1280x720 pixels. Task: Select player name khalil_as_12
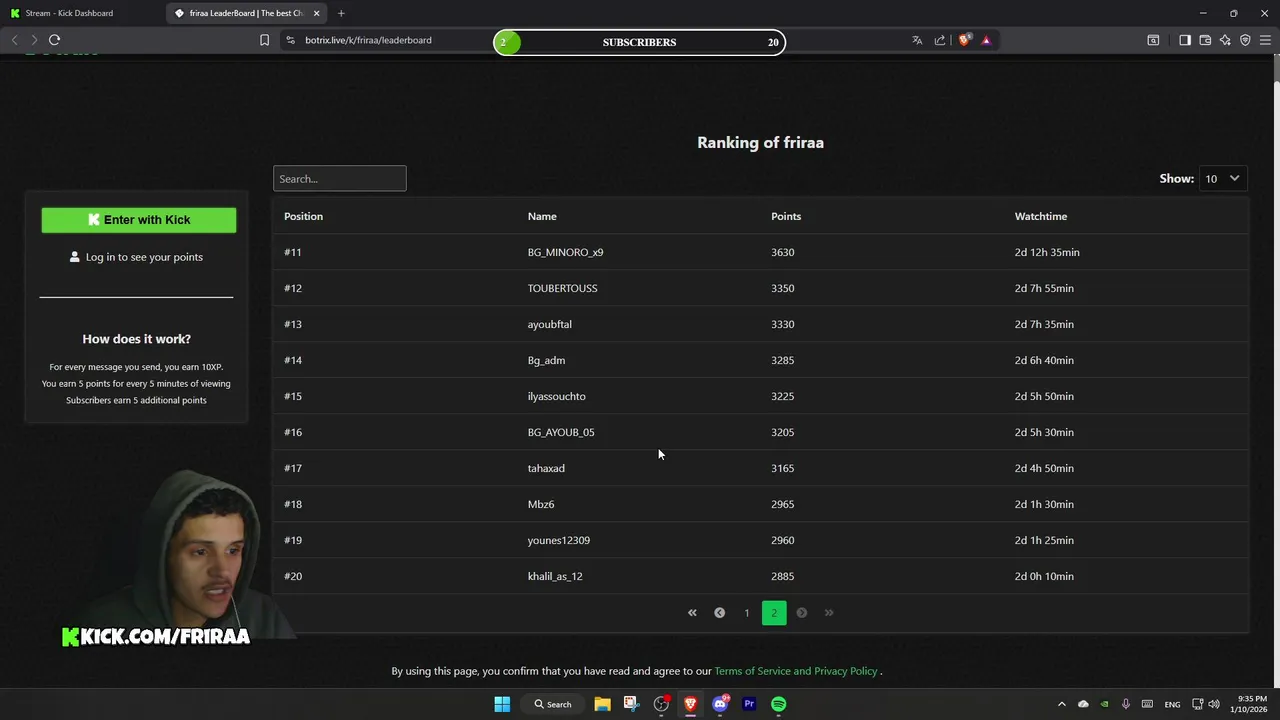click(x=555, y=576)
